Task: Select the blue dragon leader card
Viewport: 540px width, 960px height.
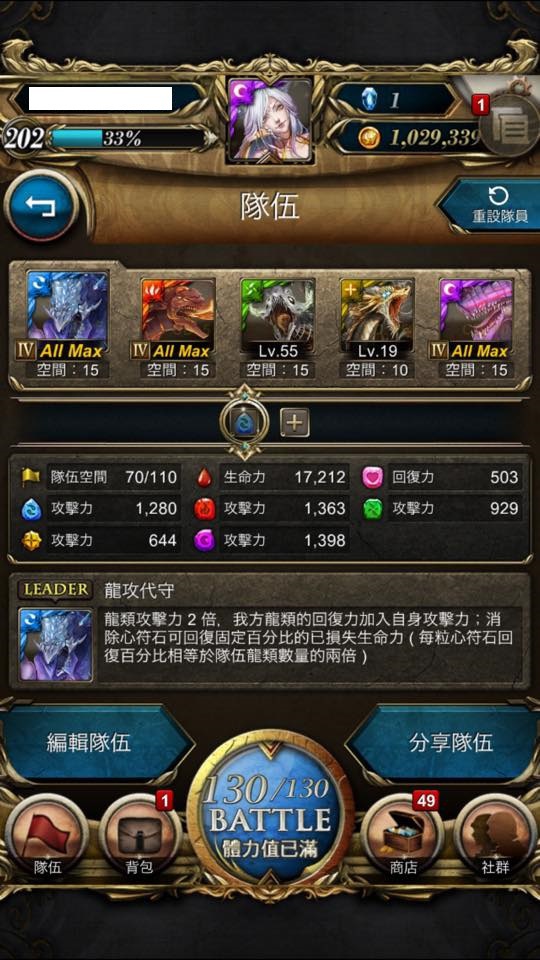Action: [67, 311]
